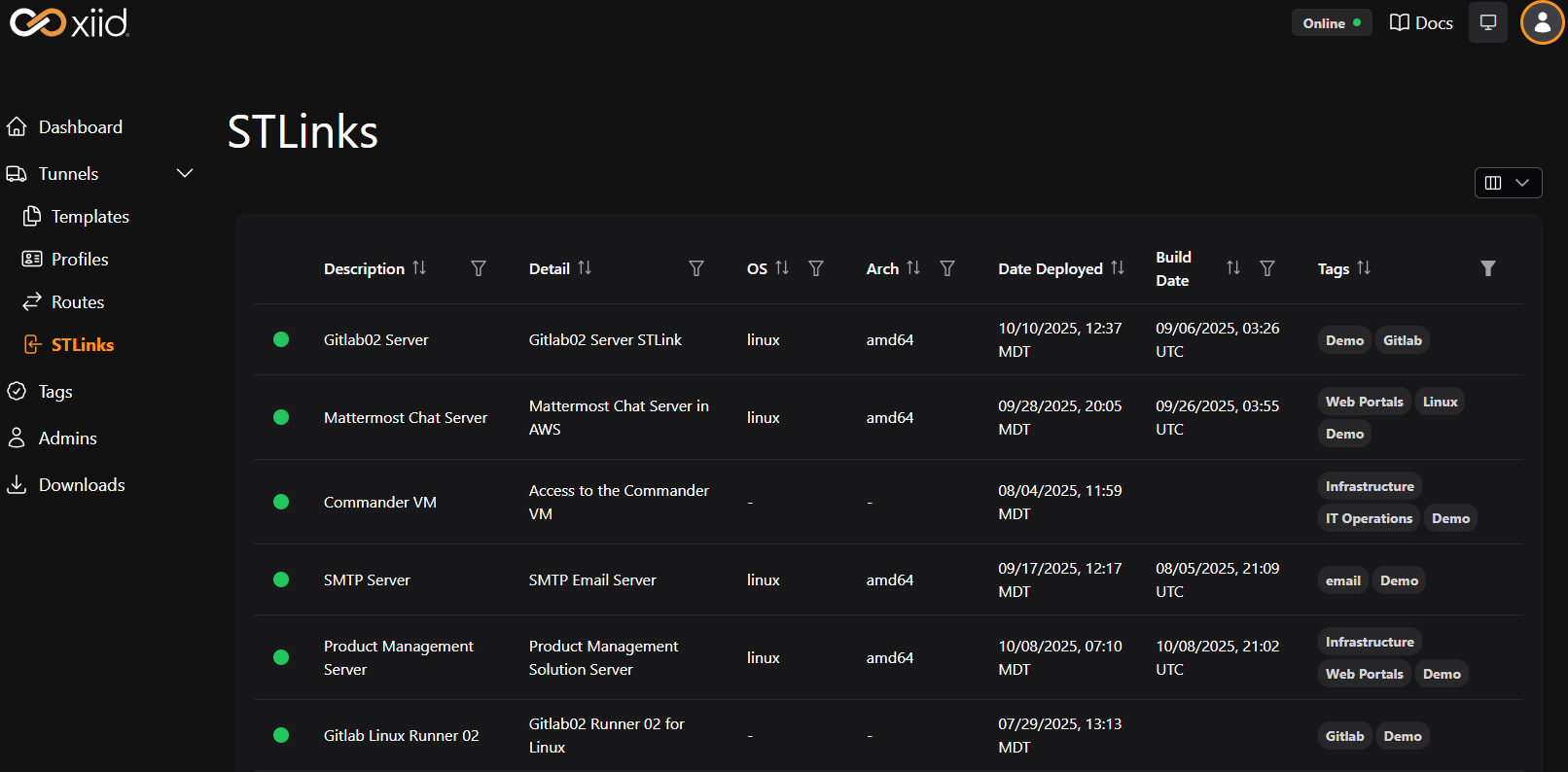The height and width of the screenshot is (772, 1568).
Task: Click the green status dot for Gitlab02 Server
Action: click(281, 339)
